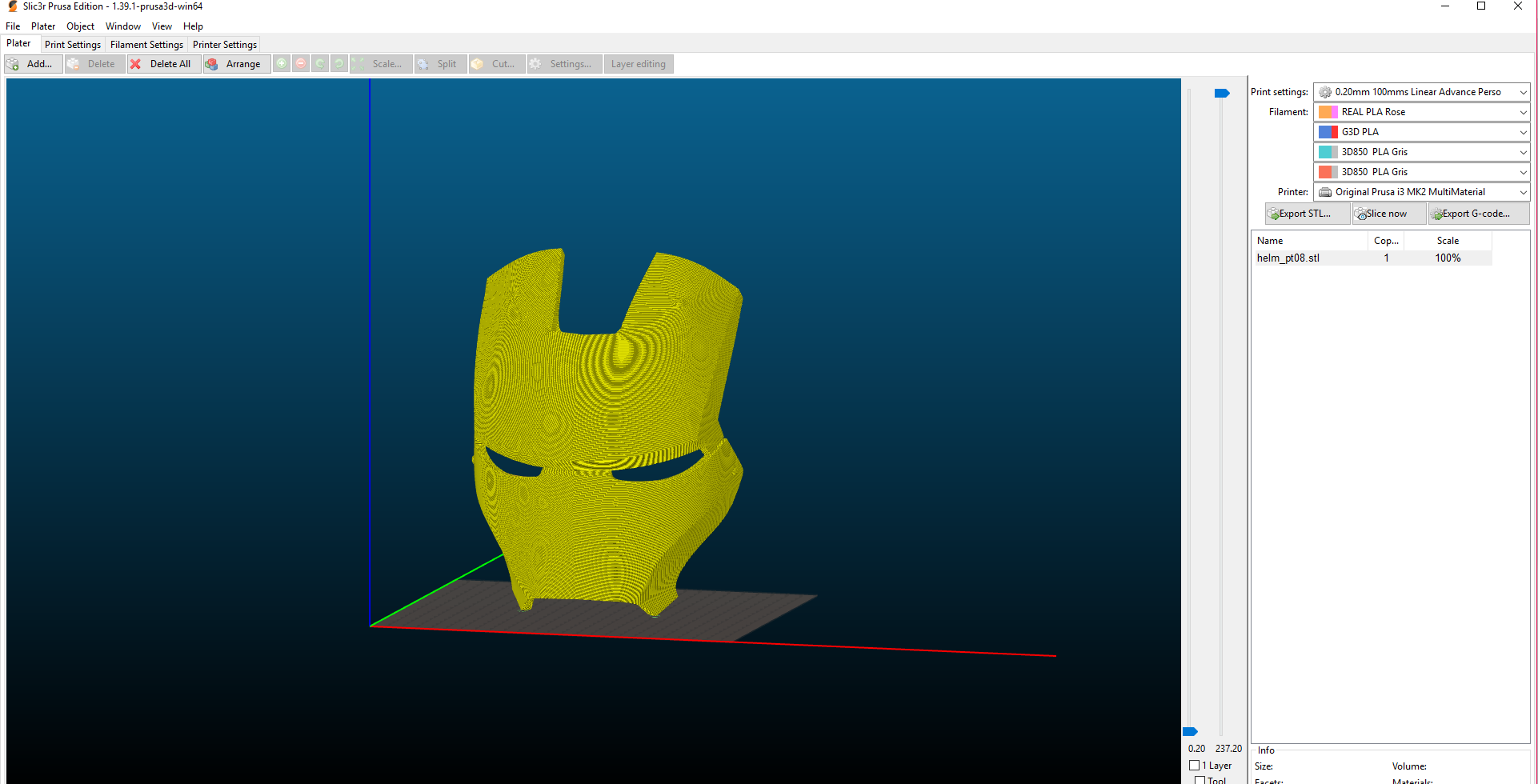Open the Cut tool

click(x=497, y=64)
